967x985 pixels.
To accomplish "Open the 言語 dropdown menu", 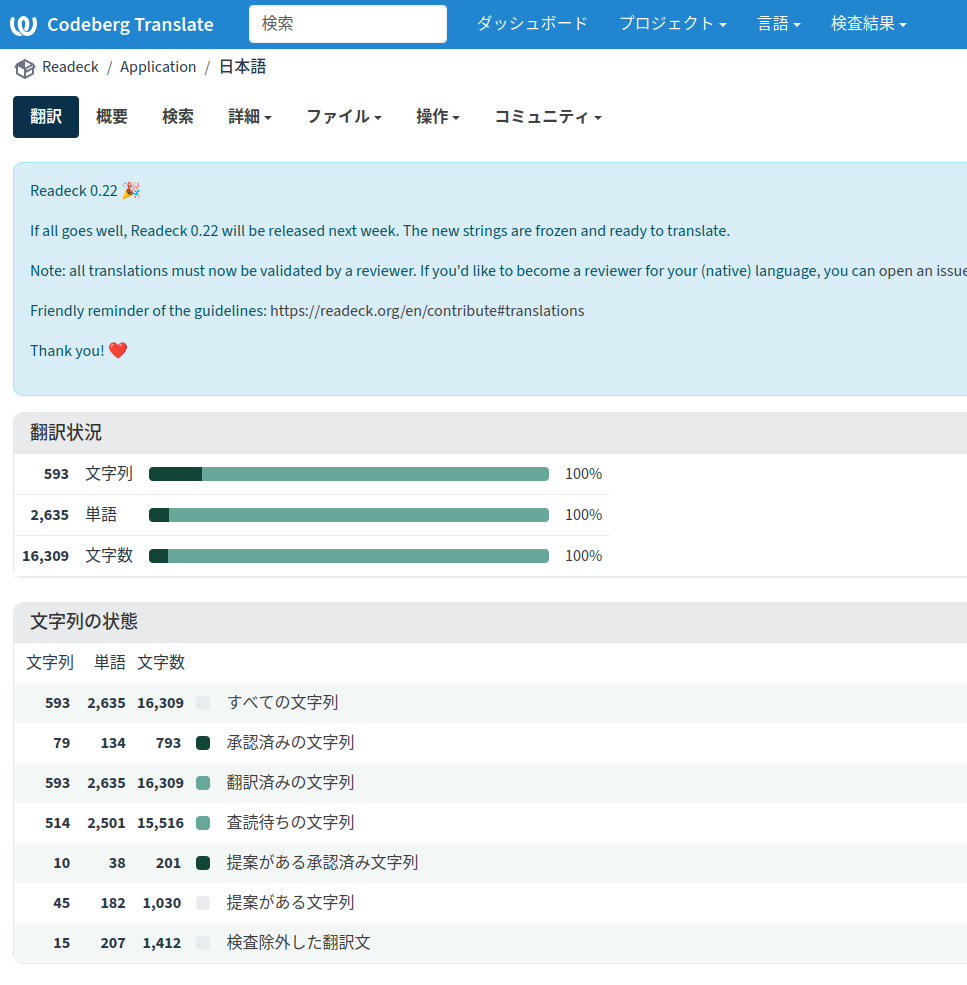I will 779,24.
